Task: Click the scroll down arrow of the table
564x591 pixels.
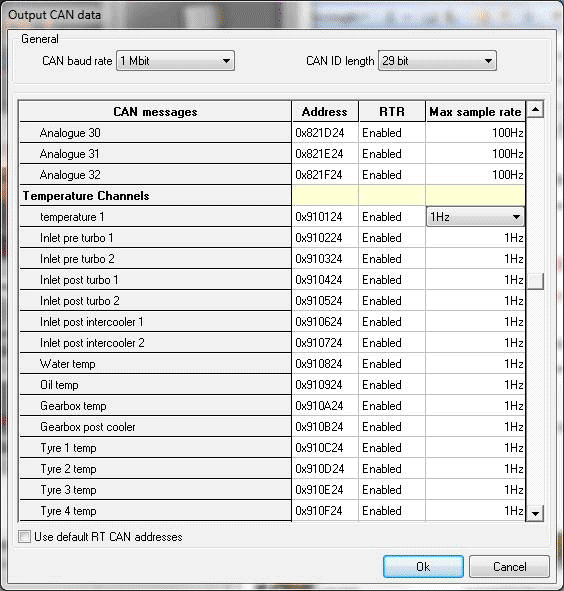Action: [535, 513]
